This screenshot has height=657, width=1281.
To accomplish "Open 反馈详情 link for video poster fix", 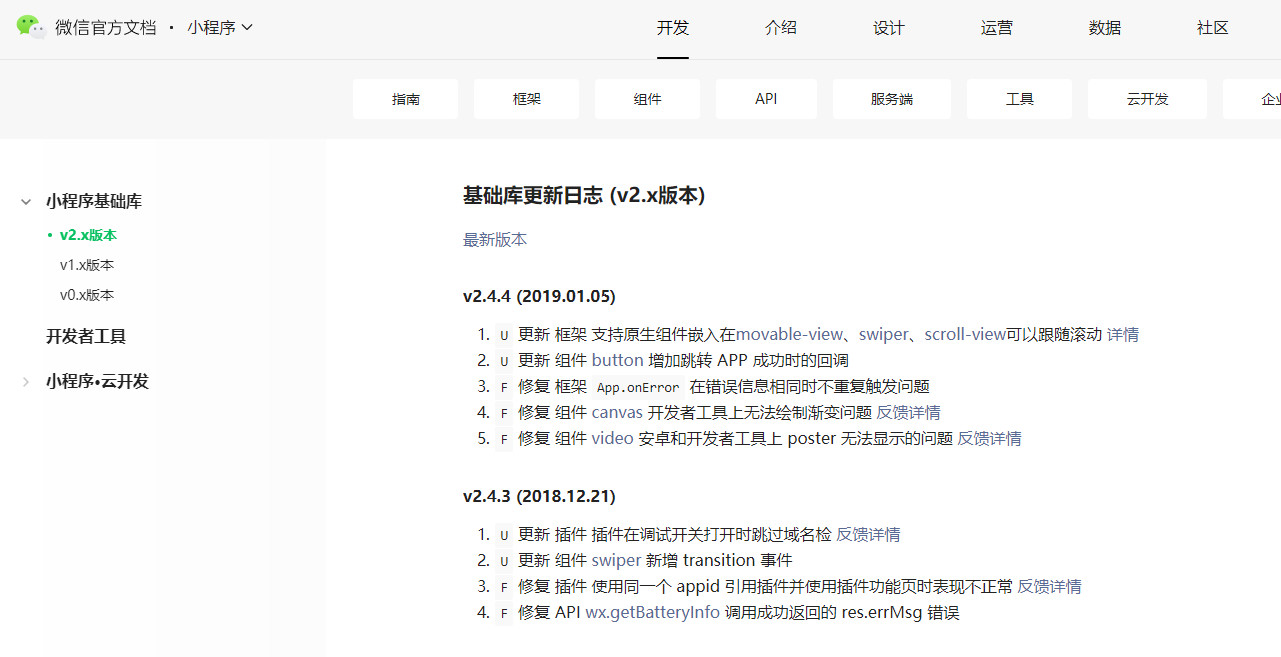I will coord(990,439).
